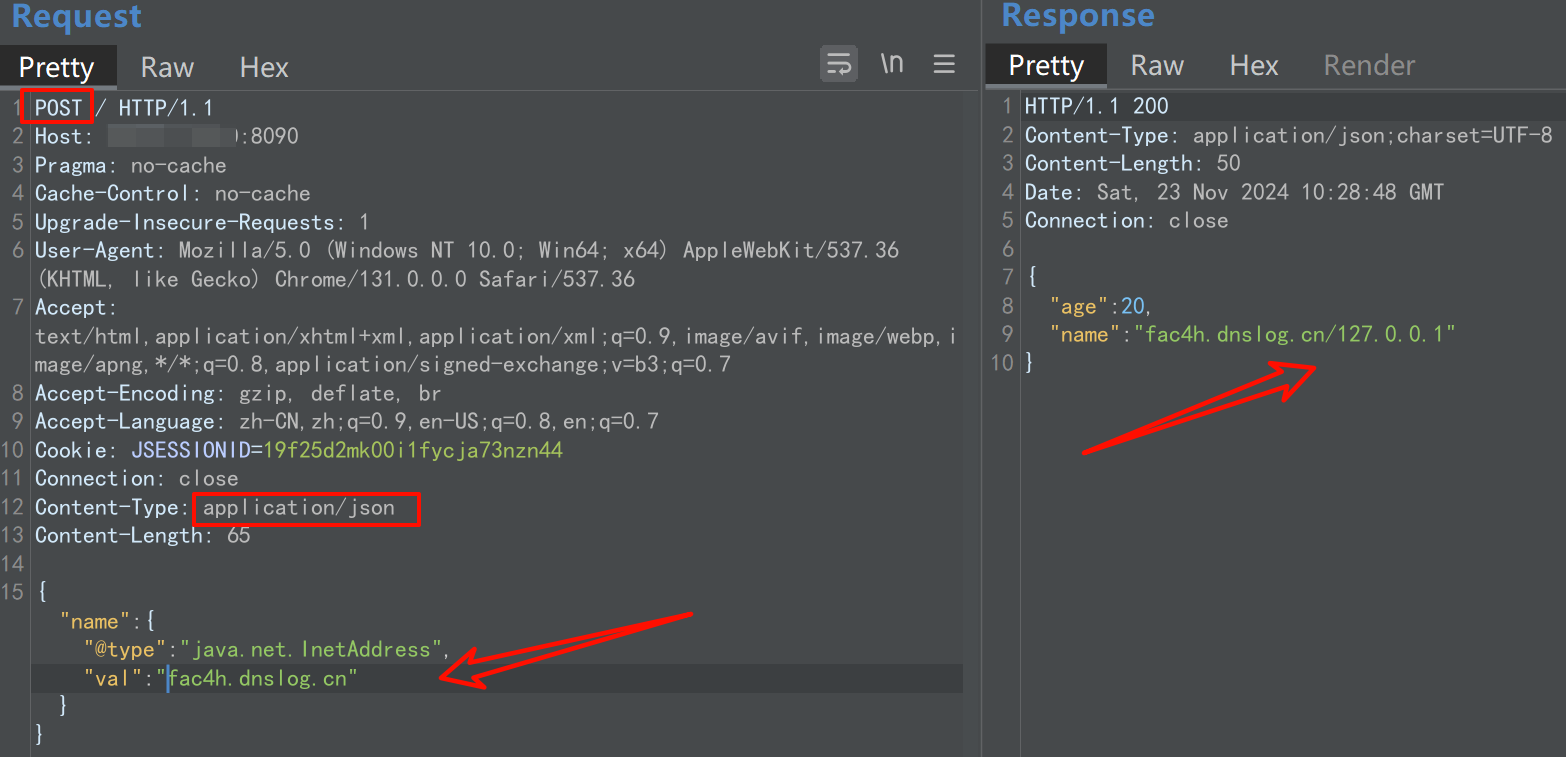Click the User-Agent header line
The image size is (1566, 757).
[x=467, y=264]
